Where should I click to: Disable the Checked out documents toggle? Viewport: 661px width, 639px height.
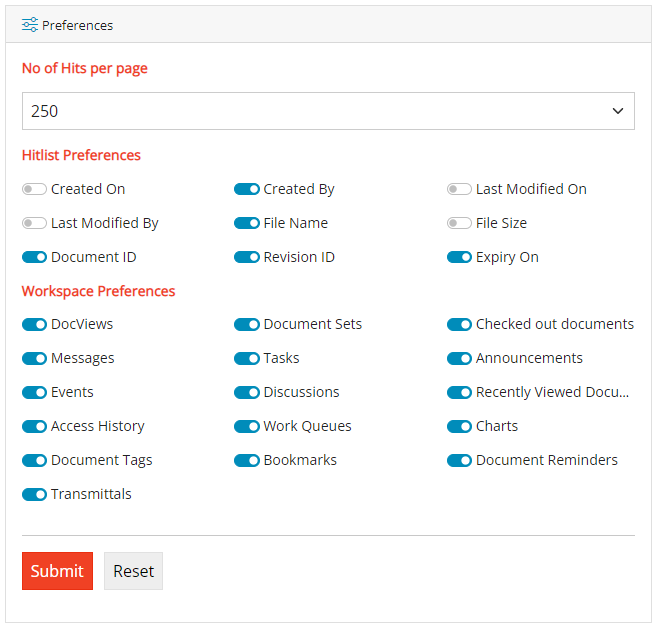(x=459, y=324)
